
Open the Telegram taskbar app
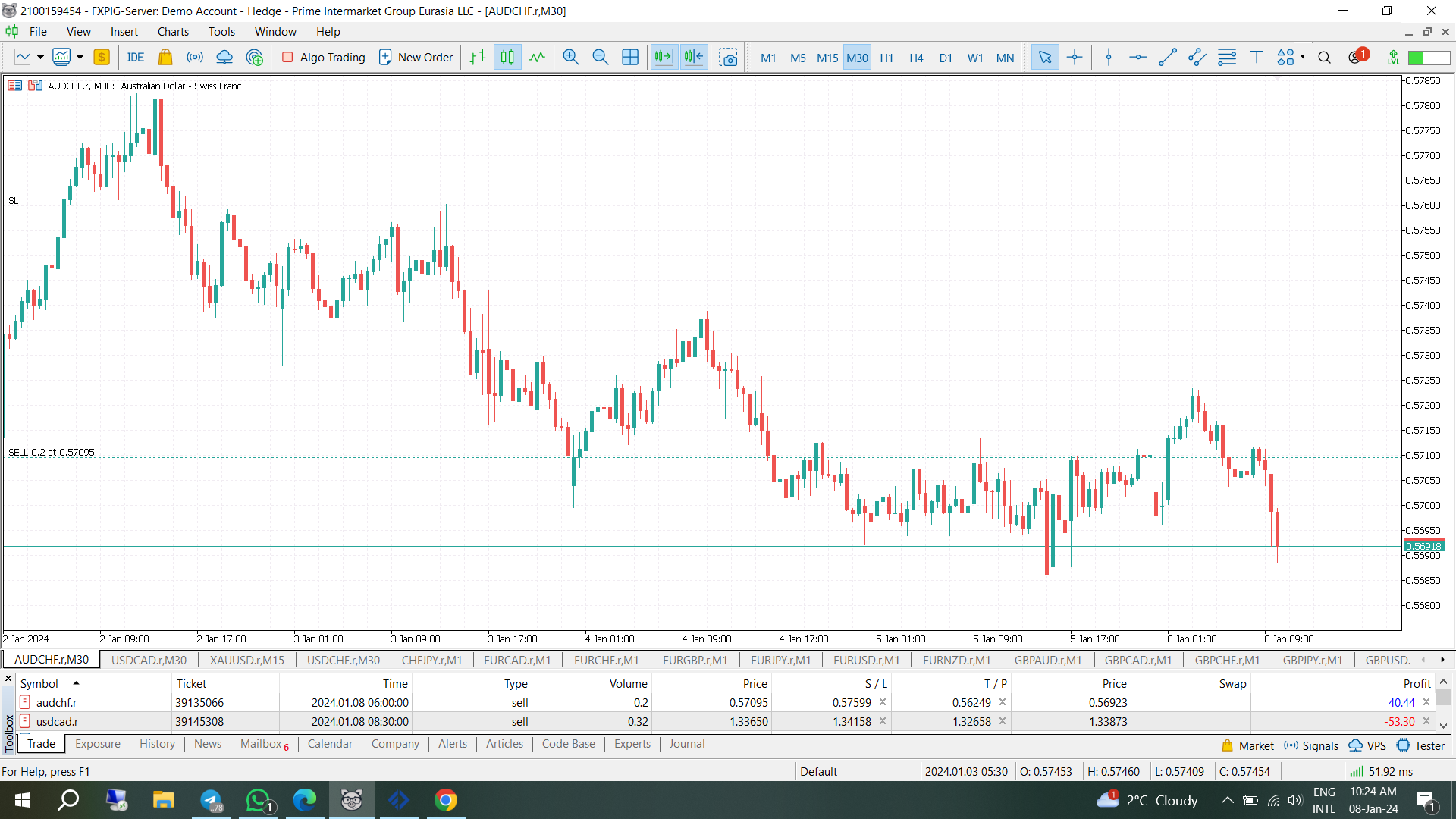(x=211, y=800)
